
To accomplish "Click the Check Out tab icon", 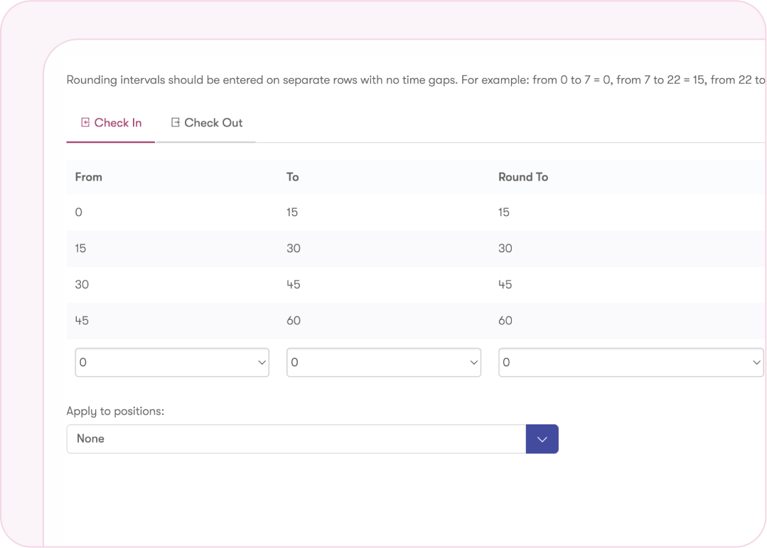I will 175,122.
